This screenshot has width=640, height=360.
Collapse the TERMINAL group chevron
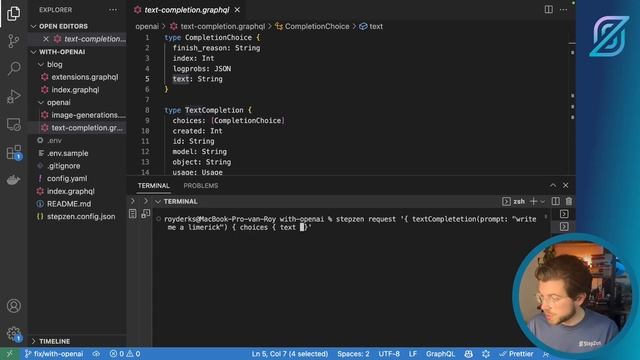pyautogui.click(x=158, y=202)
